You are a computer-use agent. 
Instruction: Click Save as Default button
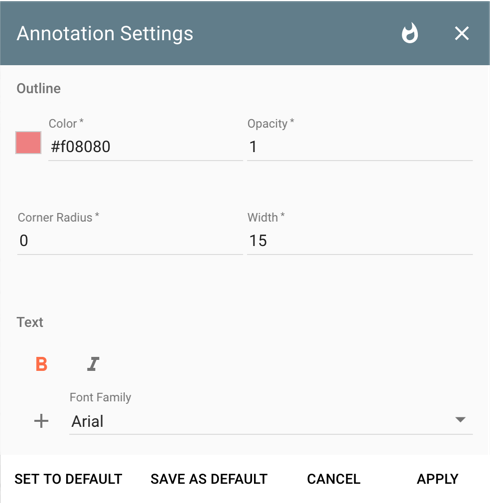pos(209,479)
